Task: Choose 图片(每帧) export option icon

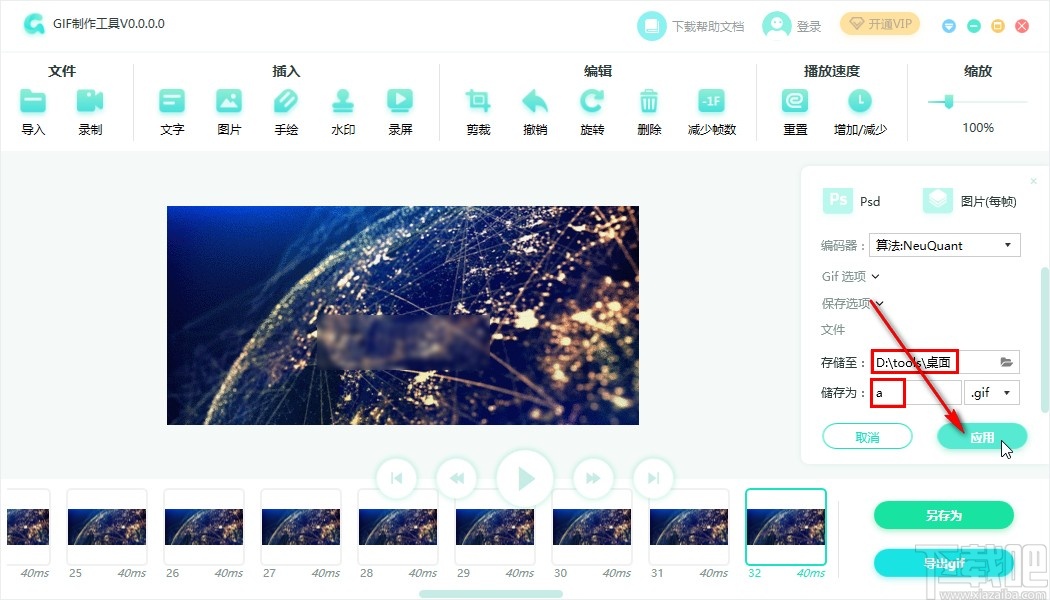Action: point(938,200)
